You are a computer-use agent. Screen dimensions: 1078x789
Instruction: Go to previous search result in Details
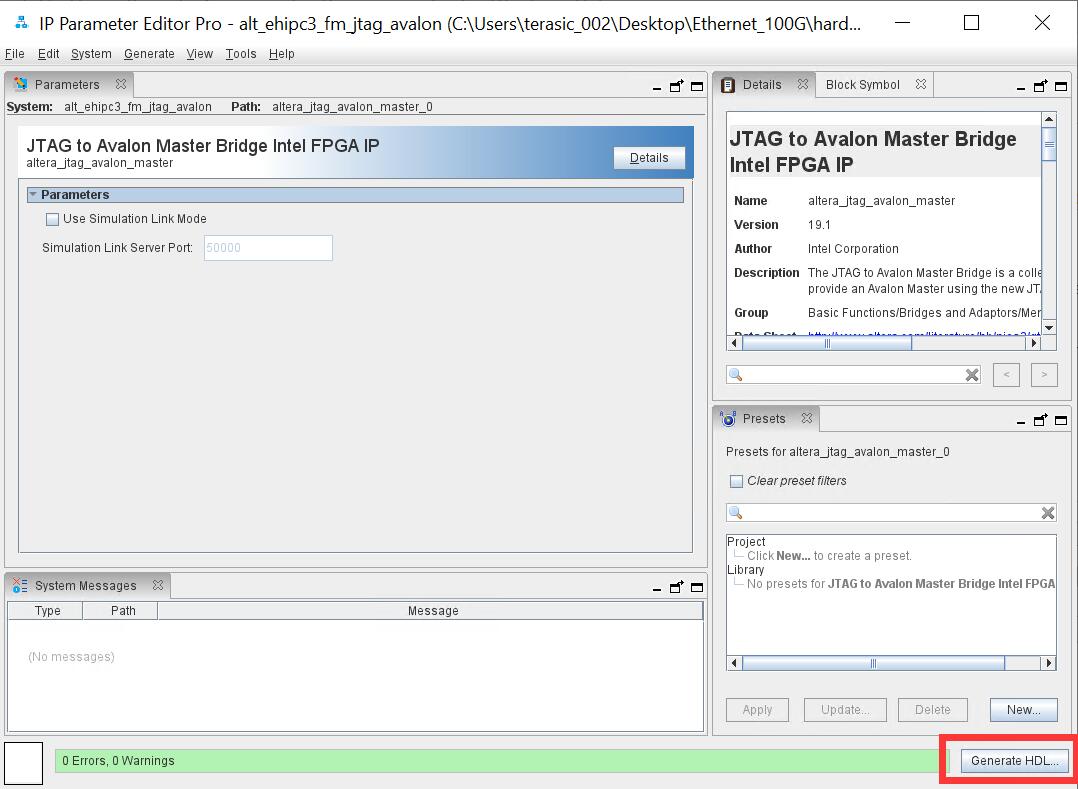tap(1006, 375)
